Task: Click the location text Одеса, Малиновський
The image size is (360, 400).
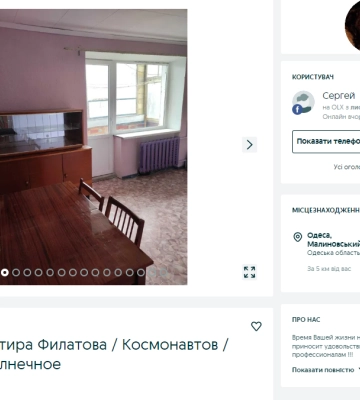Action: click(x=333, y=239)
